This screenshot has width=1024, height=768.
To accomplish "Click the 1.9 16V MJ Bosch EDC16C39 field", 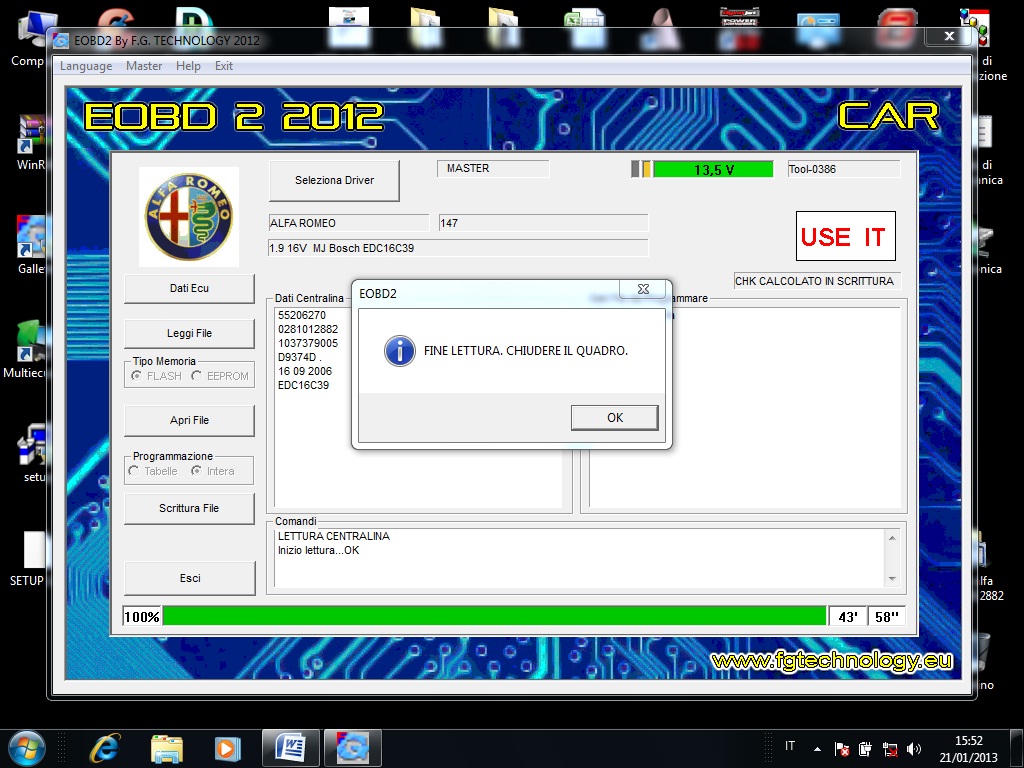I will pos(458,248).
